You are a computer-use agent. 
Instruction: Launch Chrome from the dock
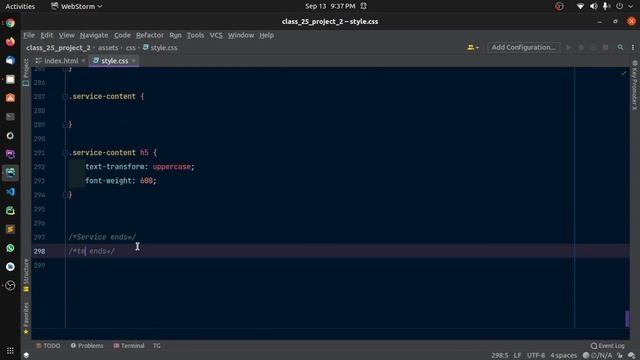10,23
